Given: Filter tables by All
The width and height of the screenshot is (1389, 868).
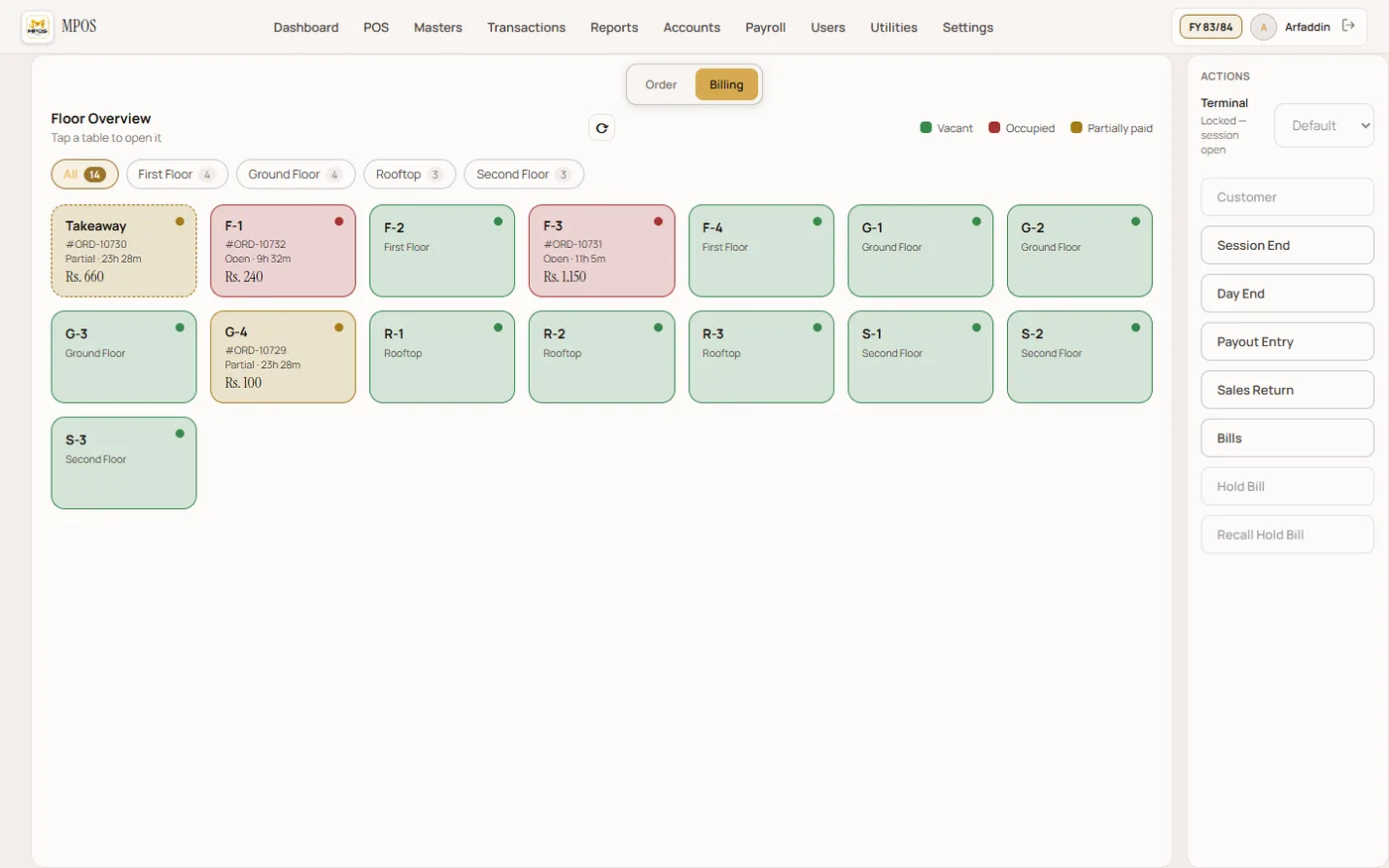Looking at the screenshot, I should 84,175.
